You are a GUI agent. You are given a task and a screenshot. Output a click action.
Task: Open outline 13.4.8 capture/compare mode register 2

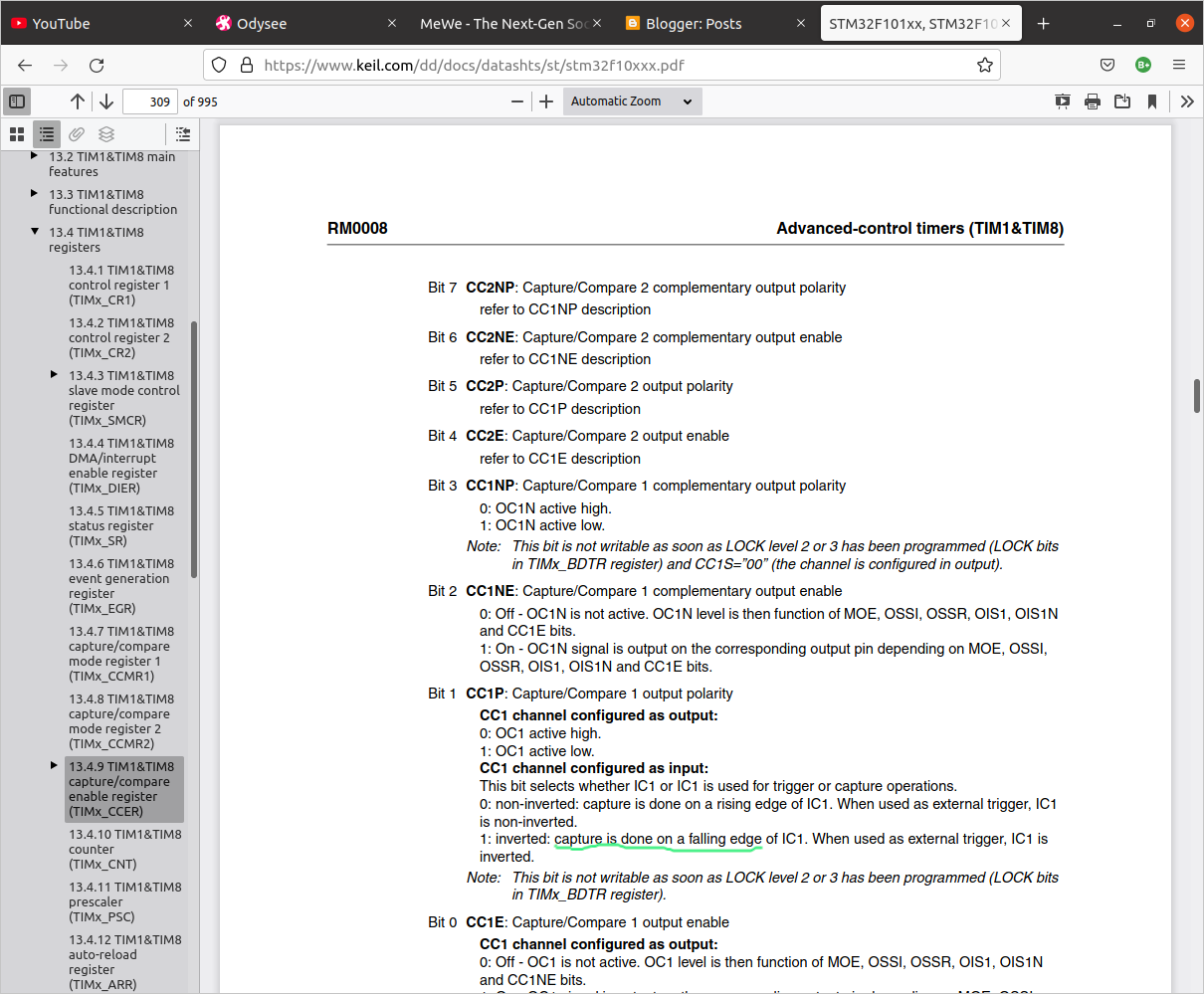(x=121, y=721)
